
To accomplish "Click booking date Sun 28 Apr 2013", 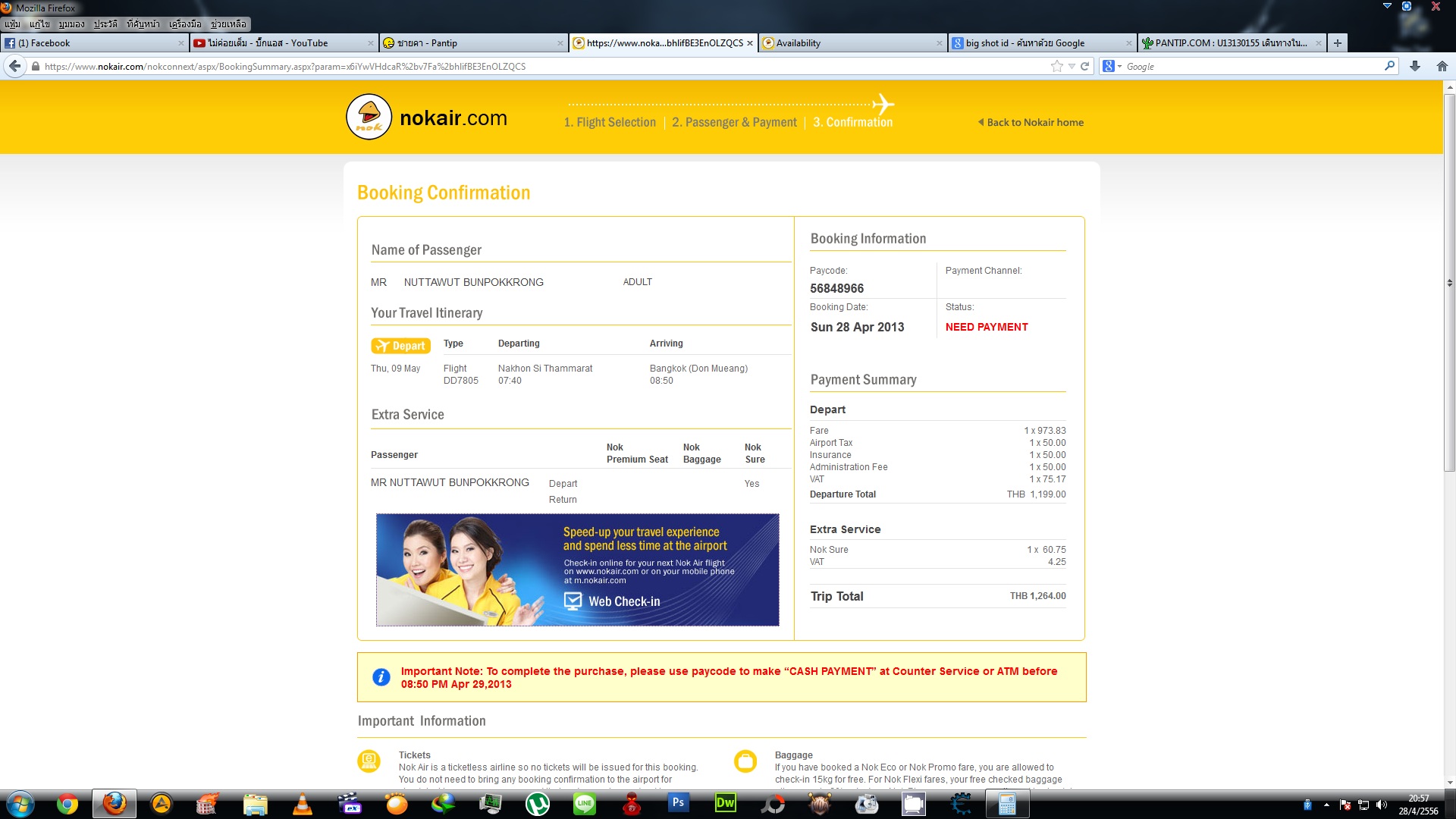I will [857, 327].
